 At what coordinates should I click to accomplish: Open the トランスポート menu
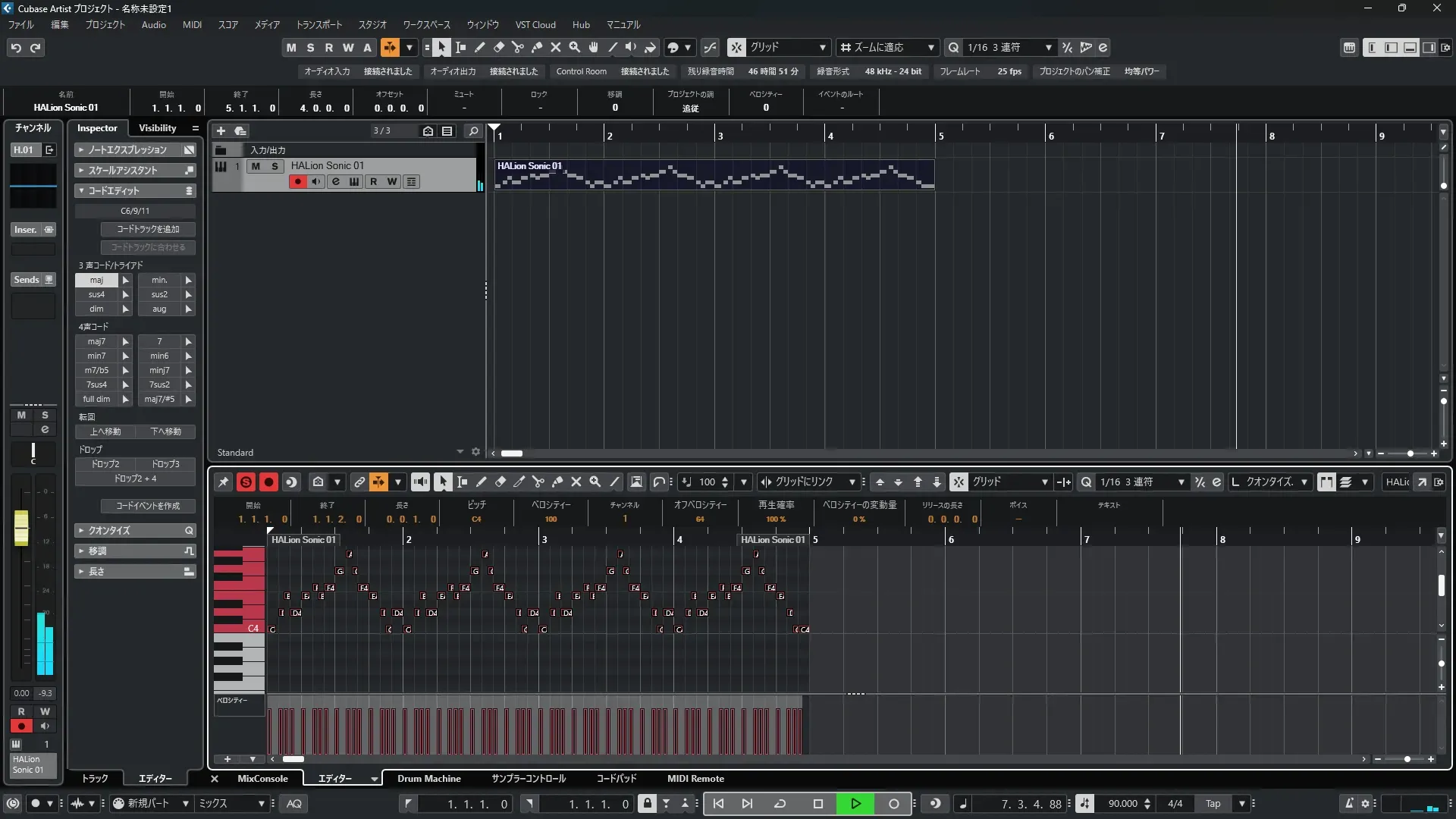pyautogui.click(x=318, y=25)
